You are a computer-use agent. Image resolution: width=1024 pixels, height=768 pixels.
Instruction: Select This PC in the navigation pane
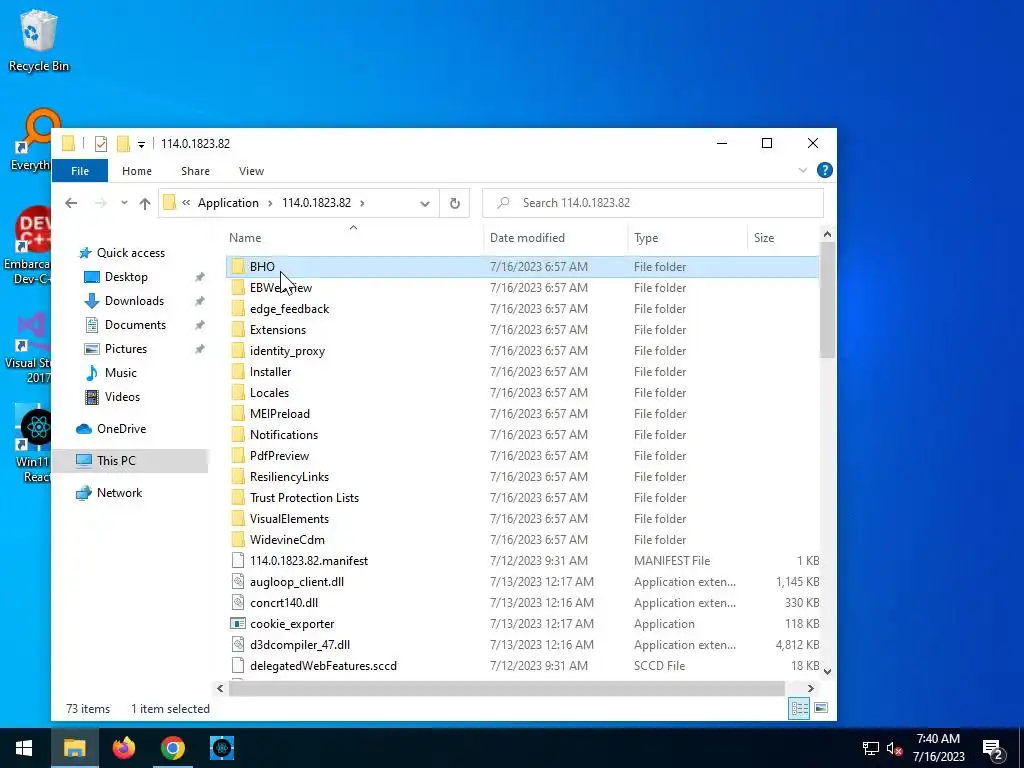(x=116, y=461)
